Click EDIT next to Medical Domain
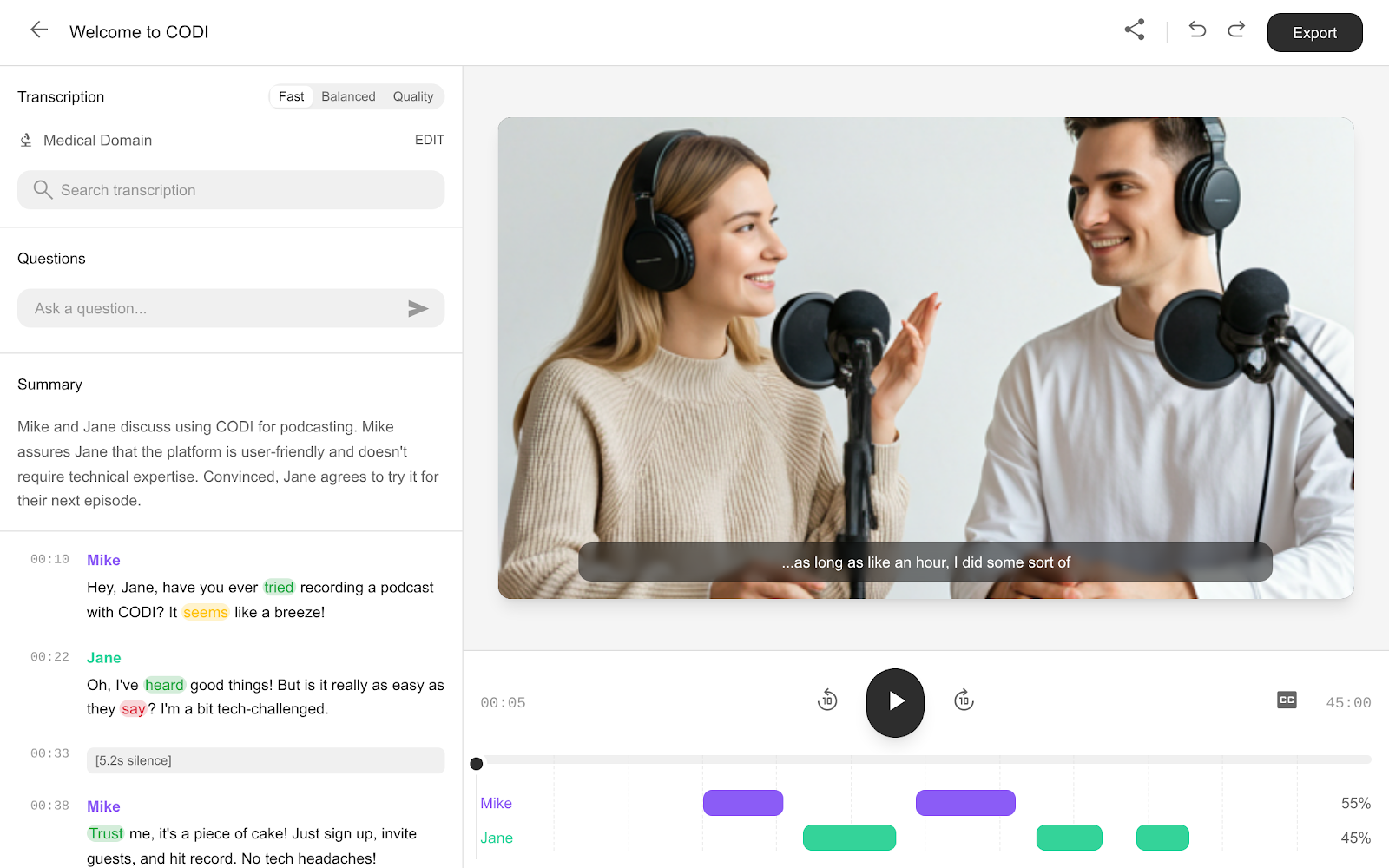 (x=430, y=140)
